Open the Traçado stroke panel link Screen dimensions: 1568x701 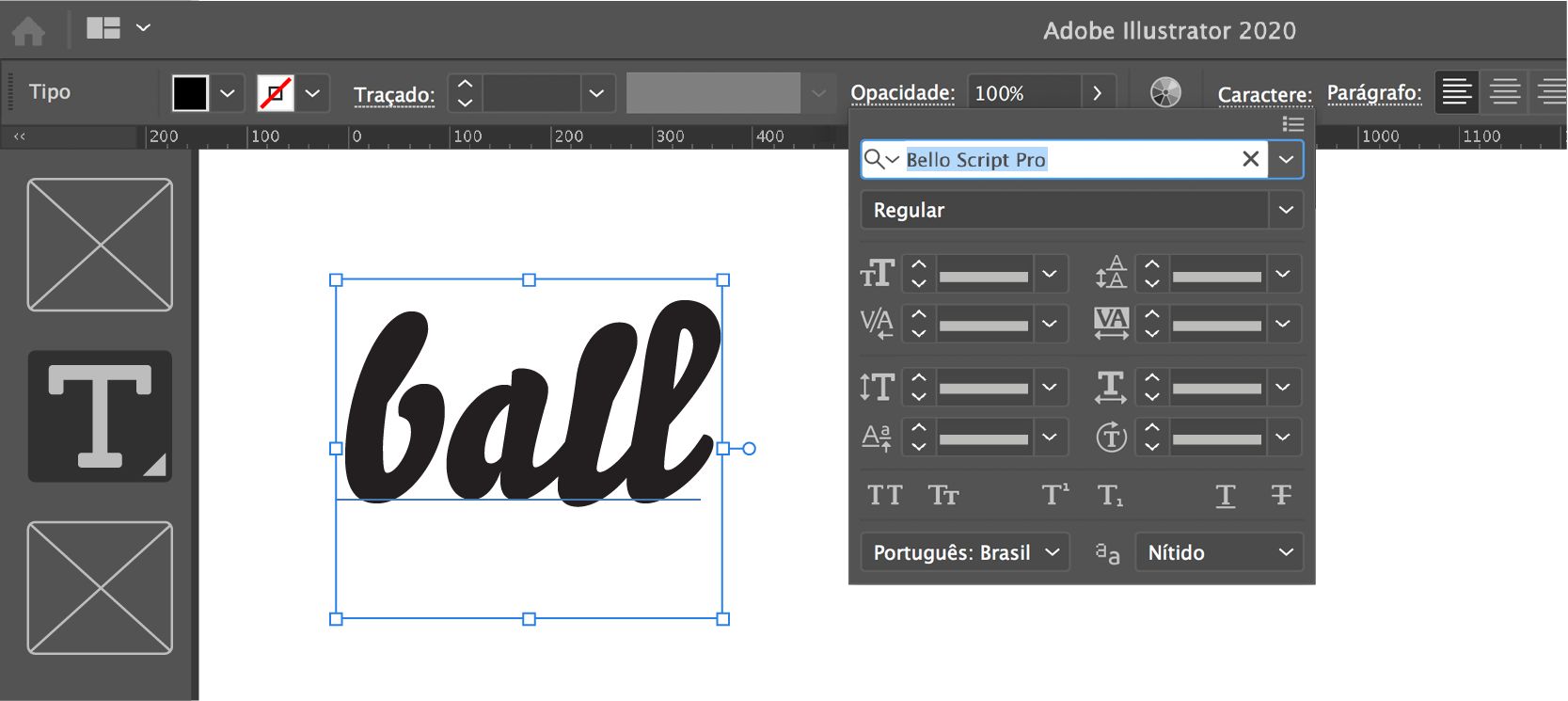[394, 94]
